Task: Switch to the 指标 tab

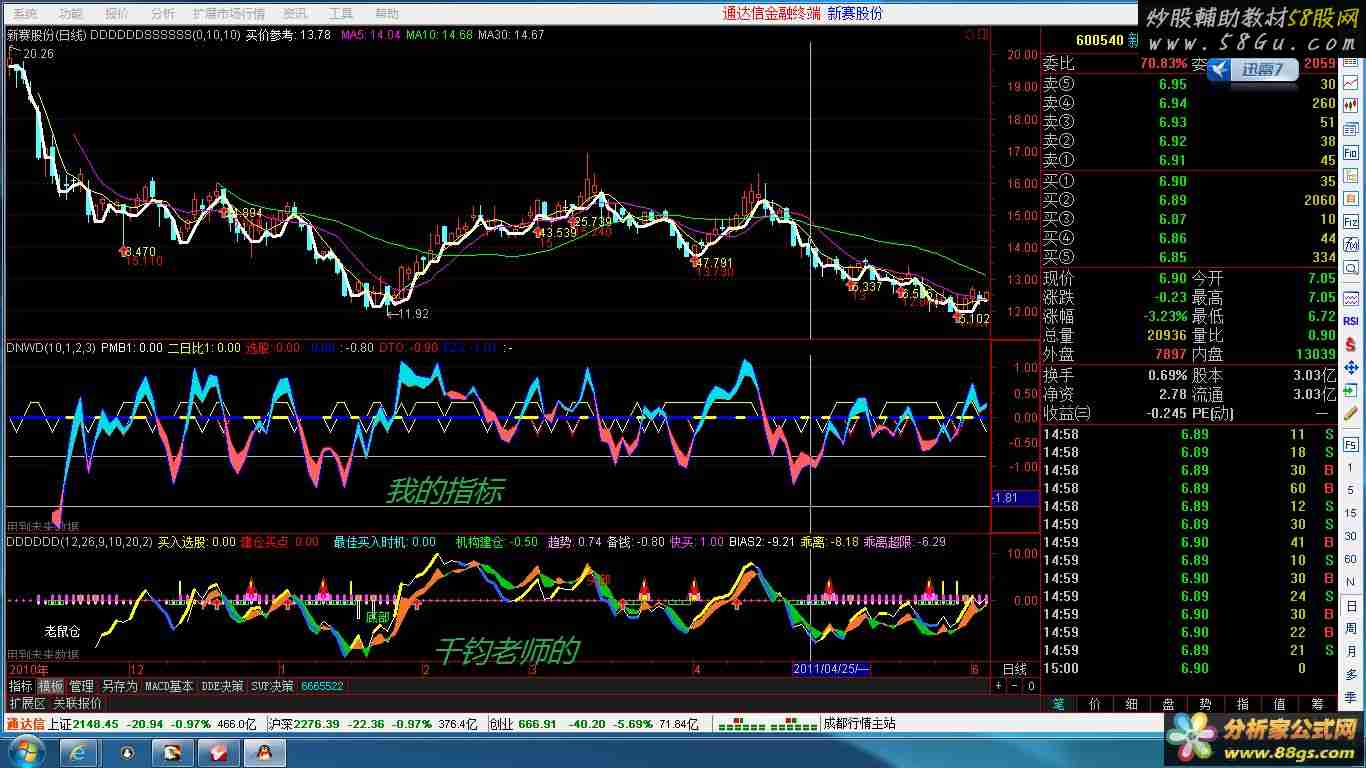Action: 21,686
